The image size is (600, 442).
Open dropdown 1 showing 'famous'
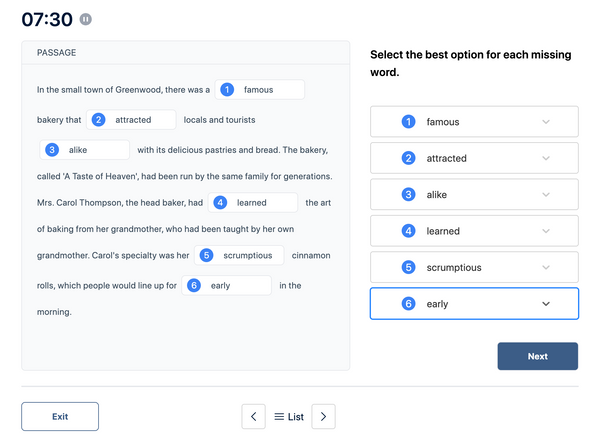coord(474,122)
